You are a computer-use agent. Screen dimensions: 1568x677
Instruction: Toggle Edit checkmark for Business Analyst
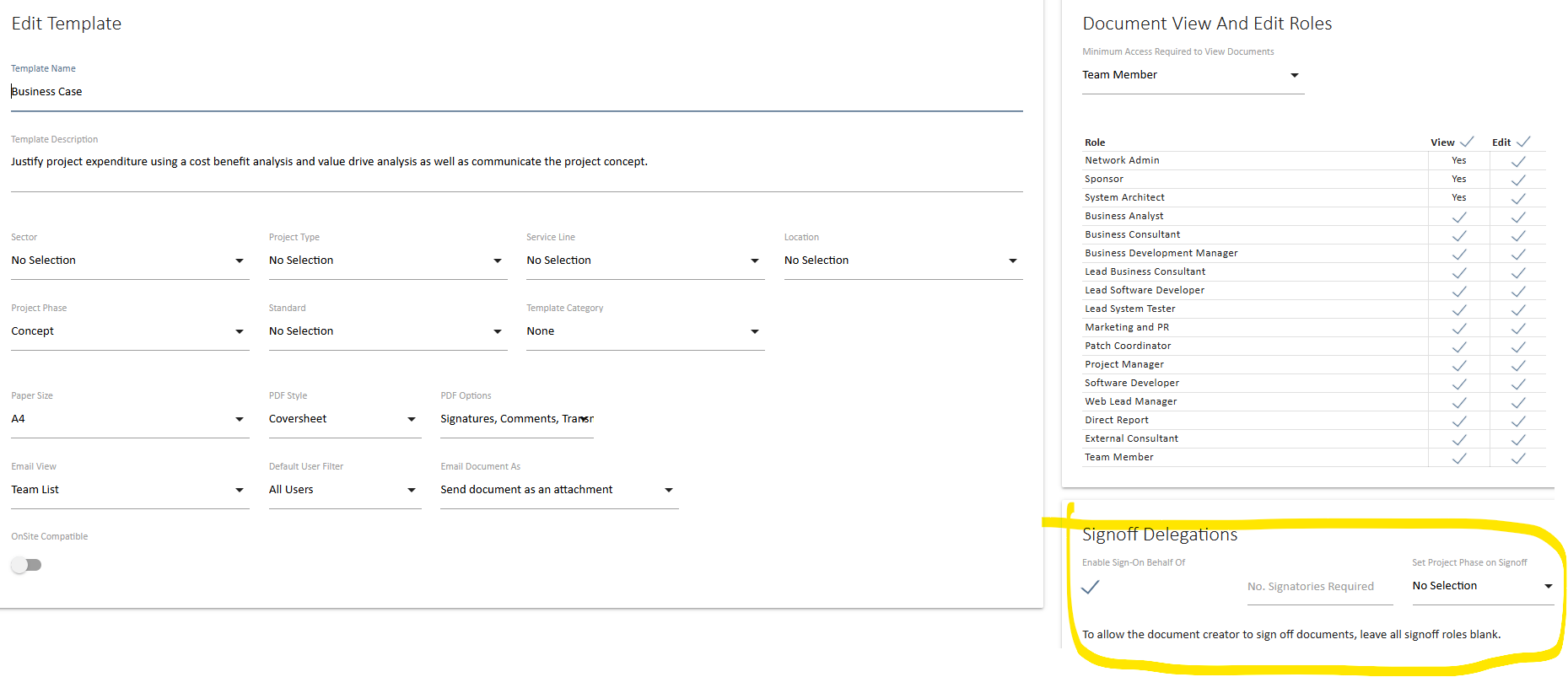point(1518,217)
